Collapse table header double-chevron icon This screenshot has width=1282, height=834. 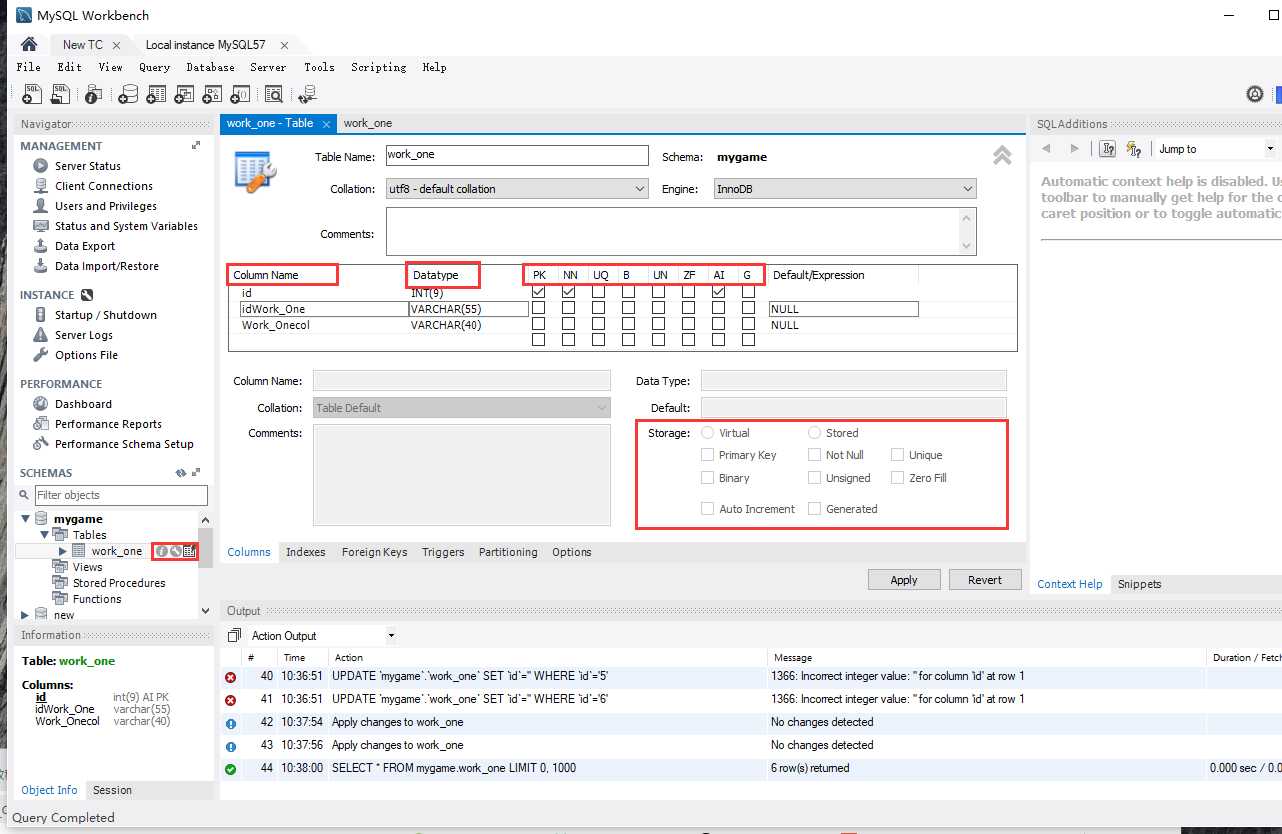[x=1001, y=155]
